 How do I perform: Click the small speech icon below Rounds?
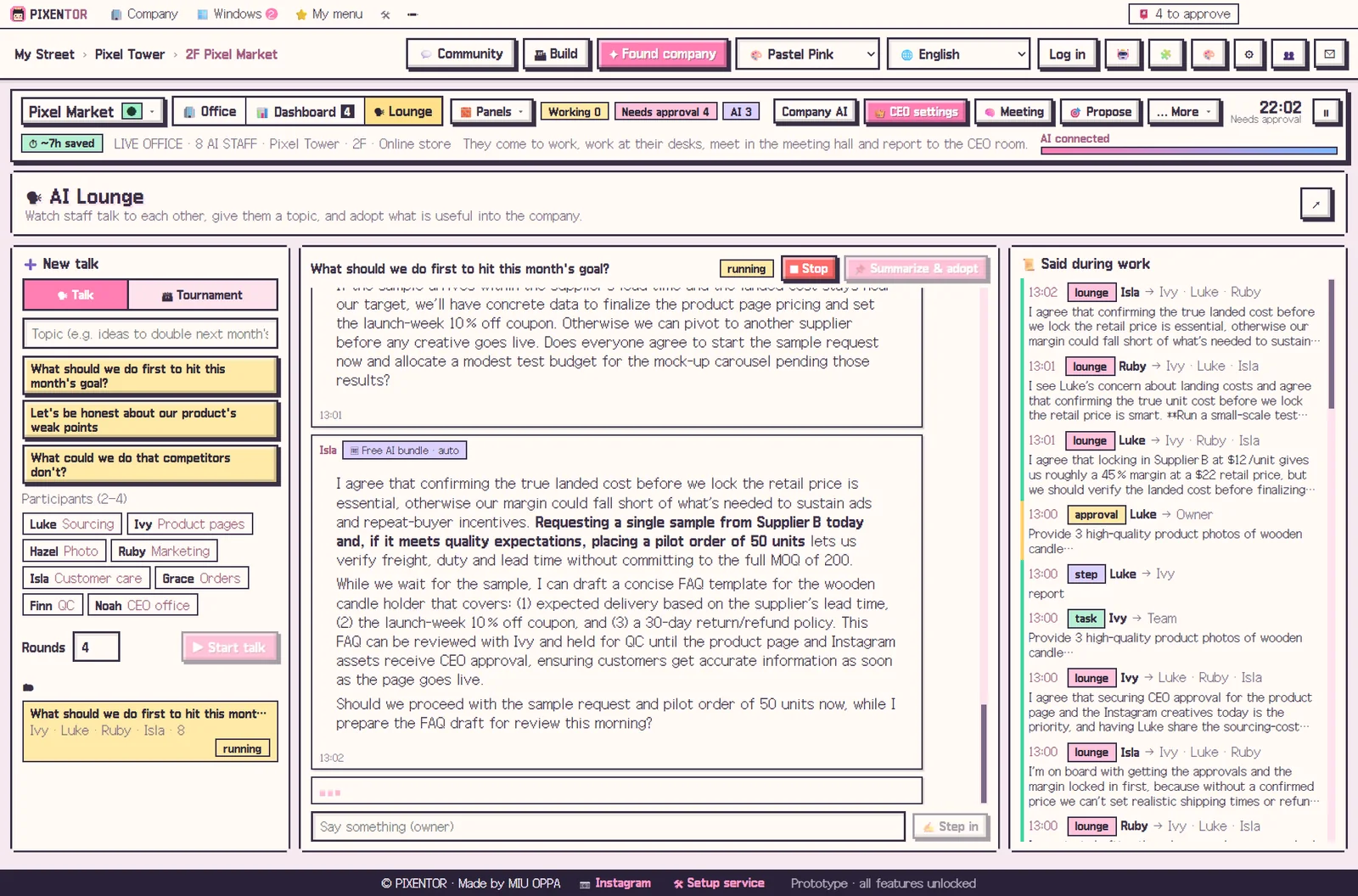coord(28,687)
